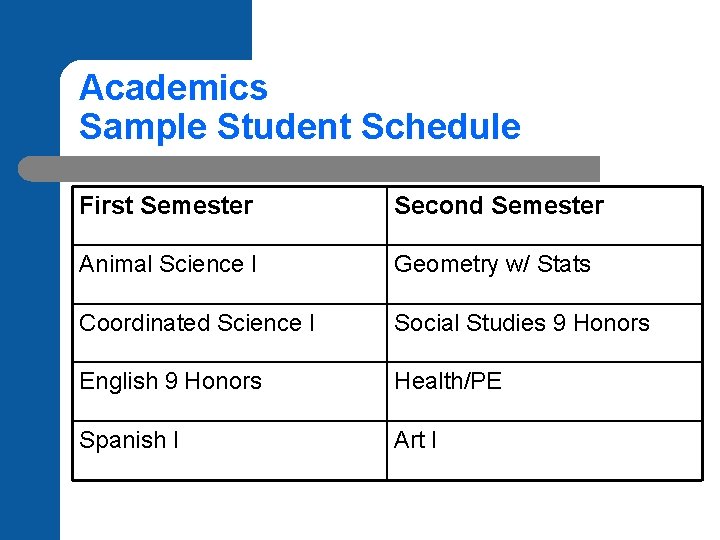The width and height of the screenshot is (720, 540).
Task: Select the "Second Semester" header cell
Action: 499,206
